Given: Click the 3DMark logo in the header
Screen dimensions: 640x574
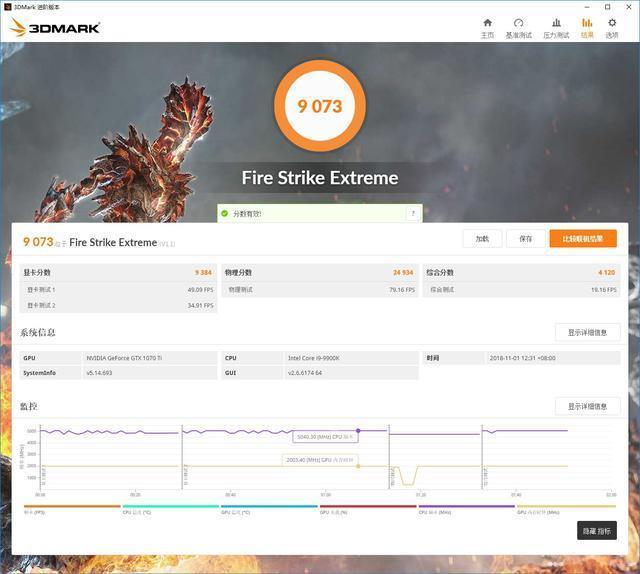Looking at the screenshot, I should click(55, 27).
